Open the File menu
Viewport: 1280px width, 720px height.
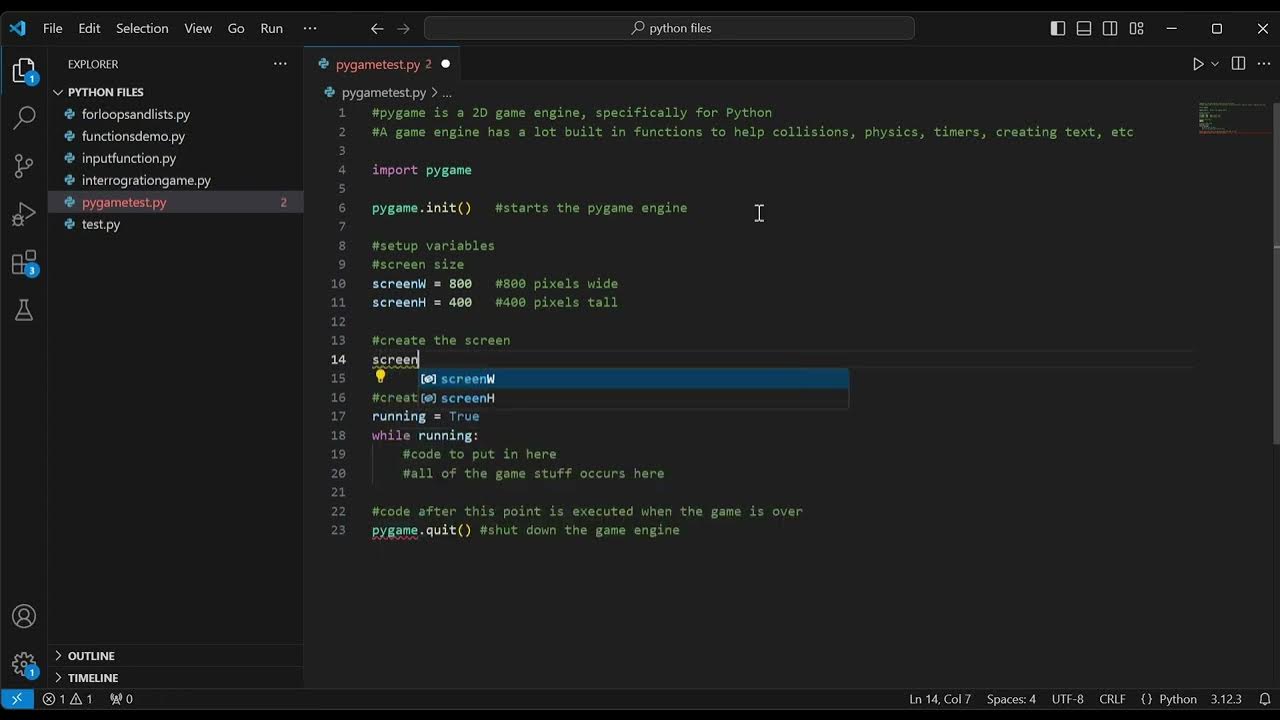pos(53,28)
